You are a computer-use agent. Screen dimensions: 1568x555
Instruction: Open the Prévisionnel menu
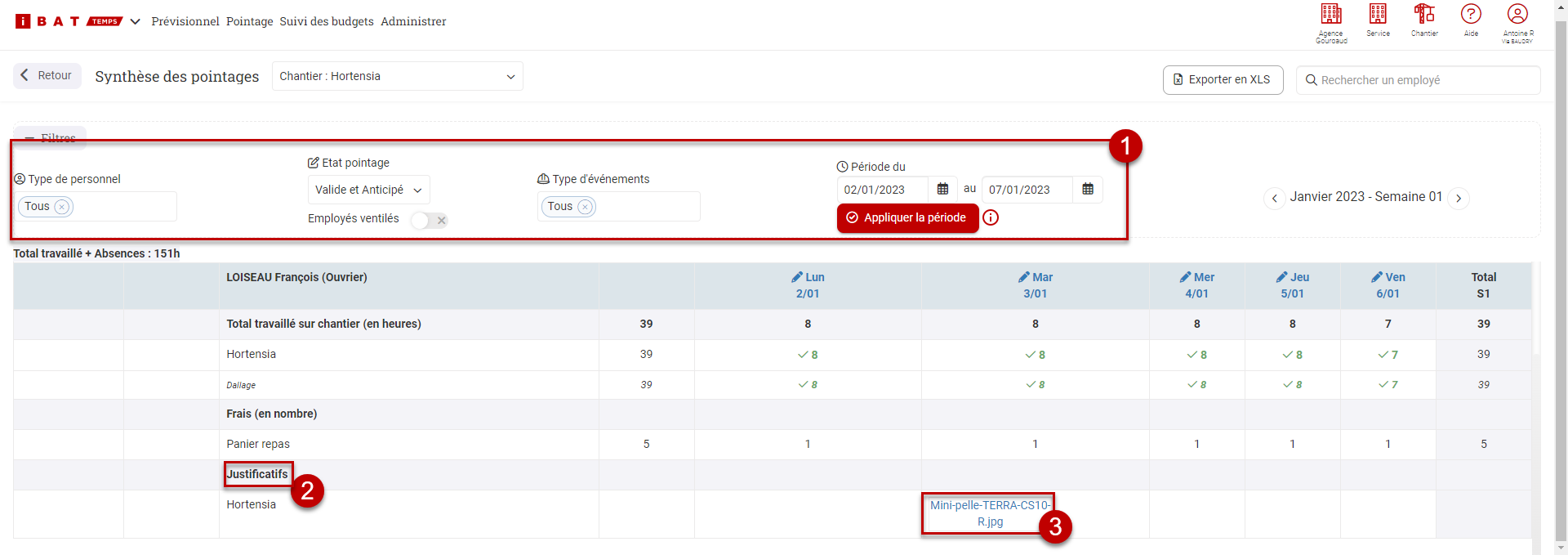[x=185, y=21]
